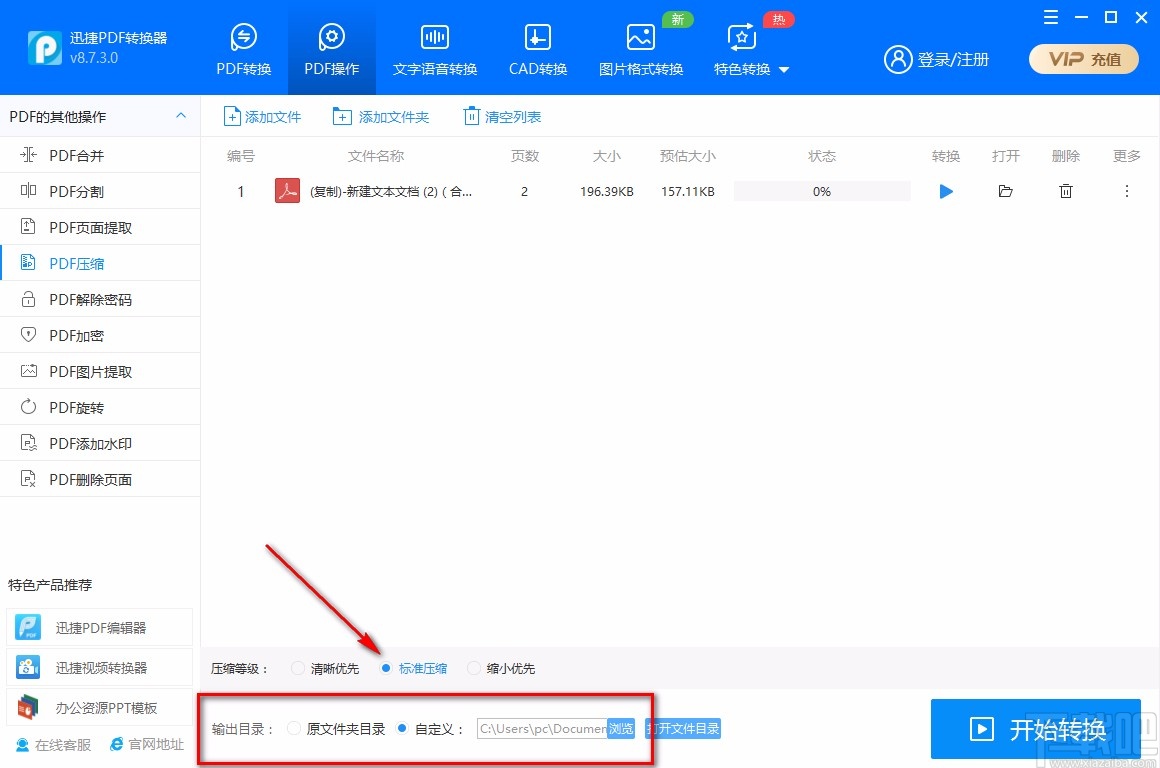Screen dimensions: 1160x768
Task: Select PDF合并 in the sidebar
Action: [100, 155]
